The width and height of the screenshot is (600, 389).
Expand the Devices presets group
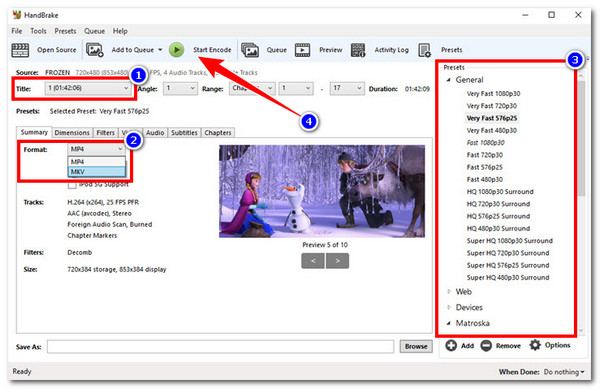(x=449, y=308)
